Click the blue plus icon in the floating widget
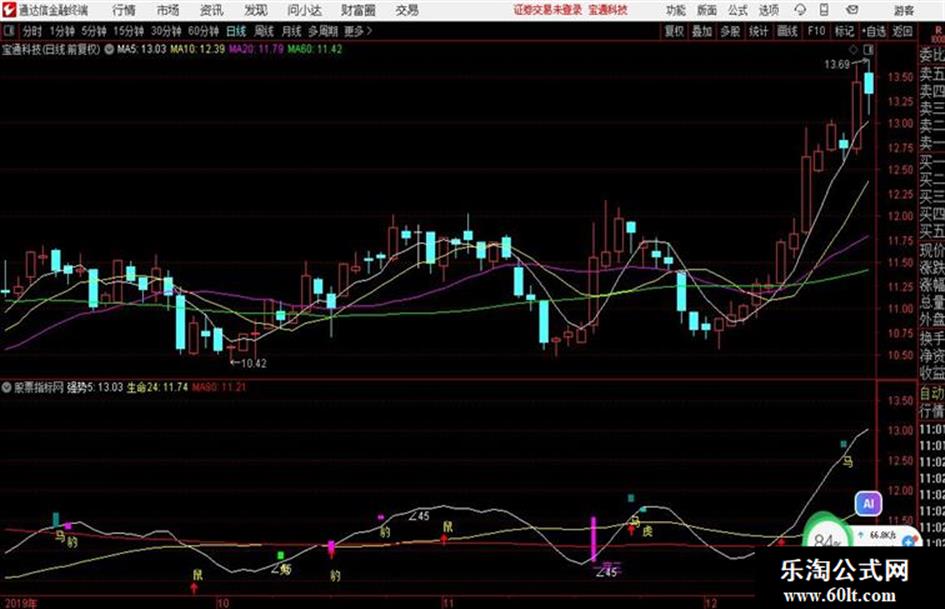This screenshot has height=609, width=945. (909, 543)
